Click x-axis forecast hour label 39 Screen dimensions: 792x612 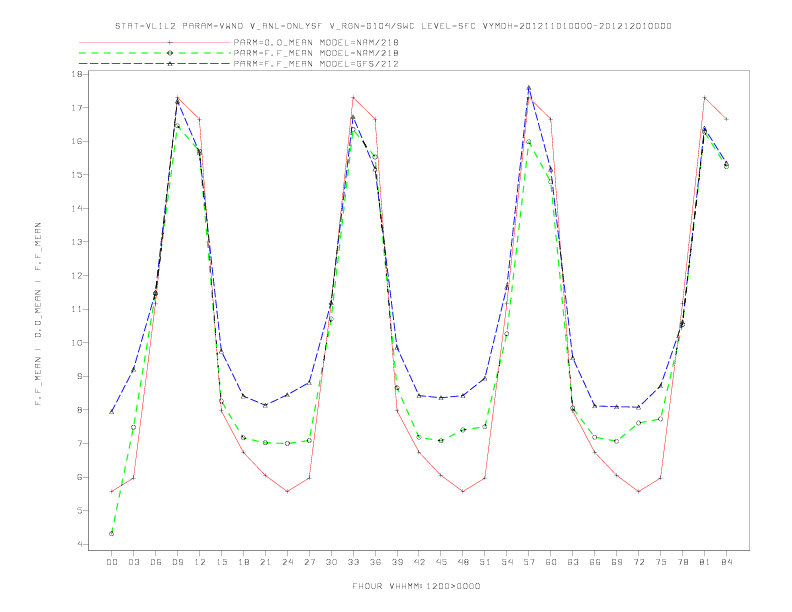pos(397,562)
